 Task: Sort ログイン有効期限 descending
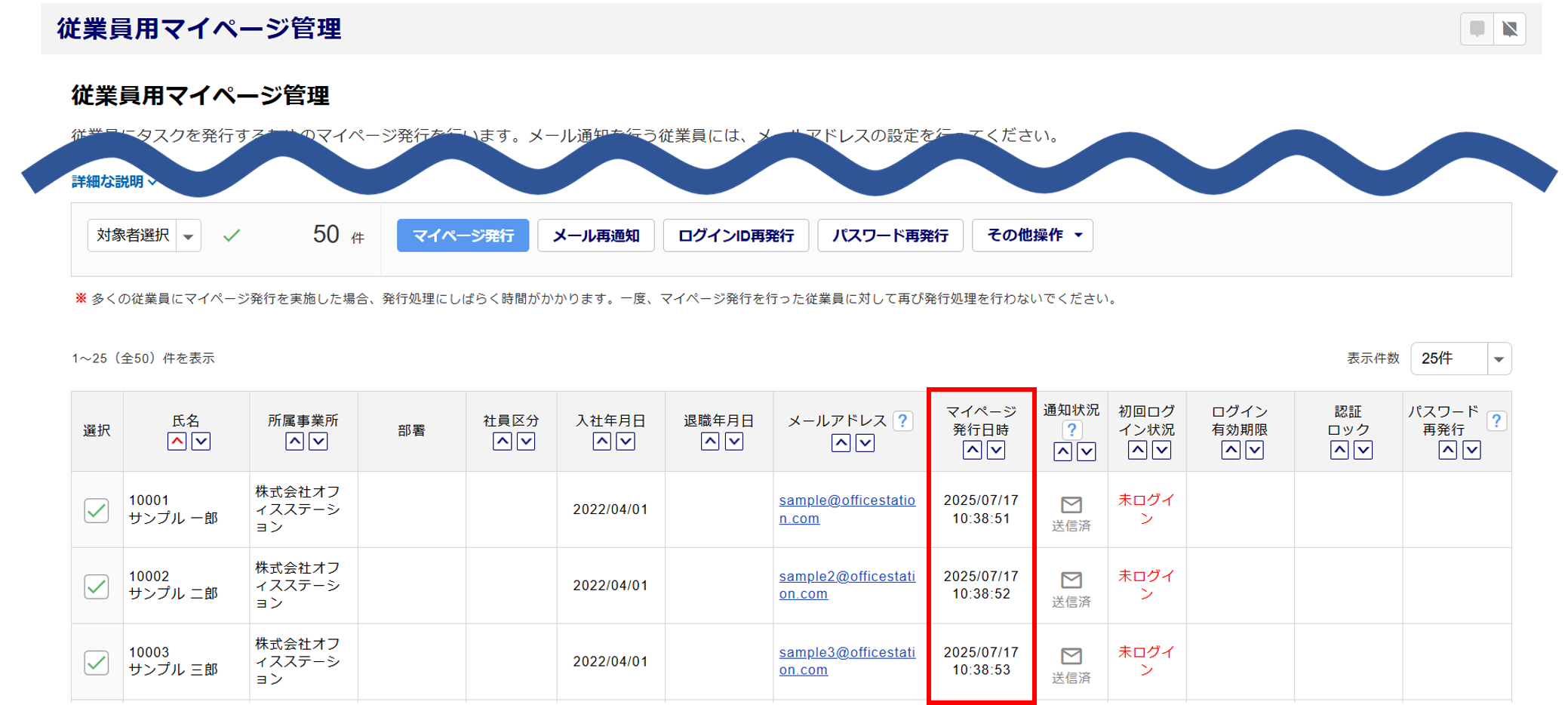[1255, 451]
